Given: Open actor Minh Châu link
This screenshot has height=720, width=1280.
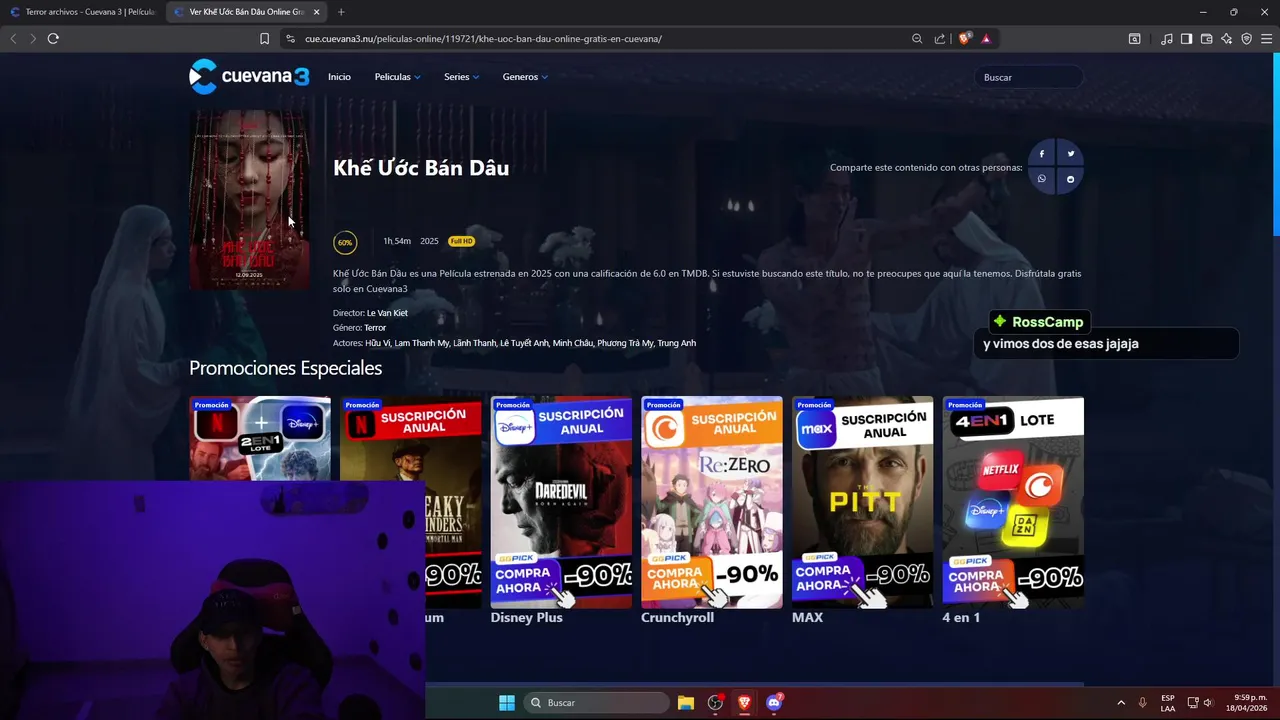Looking at the screenshot, I should click(573, 343).
